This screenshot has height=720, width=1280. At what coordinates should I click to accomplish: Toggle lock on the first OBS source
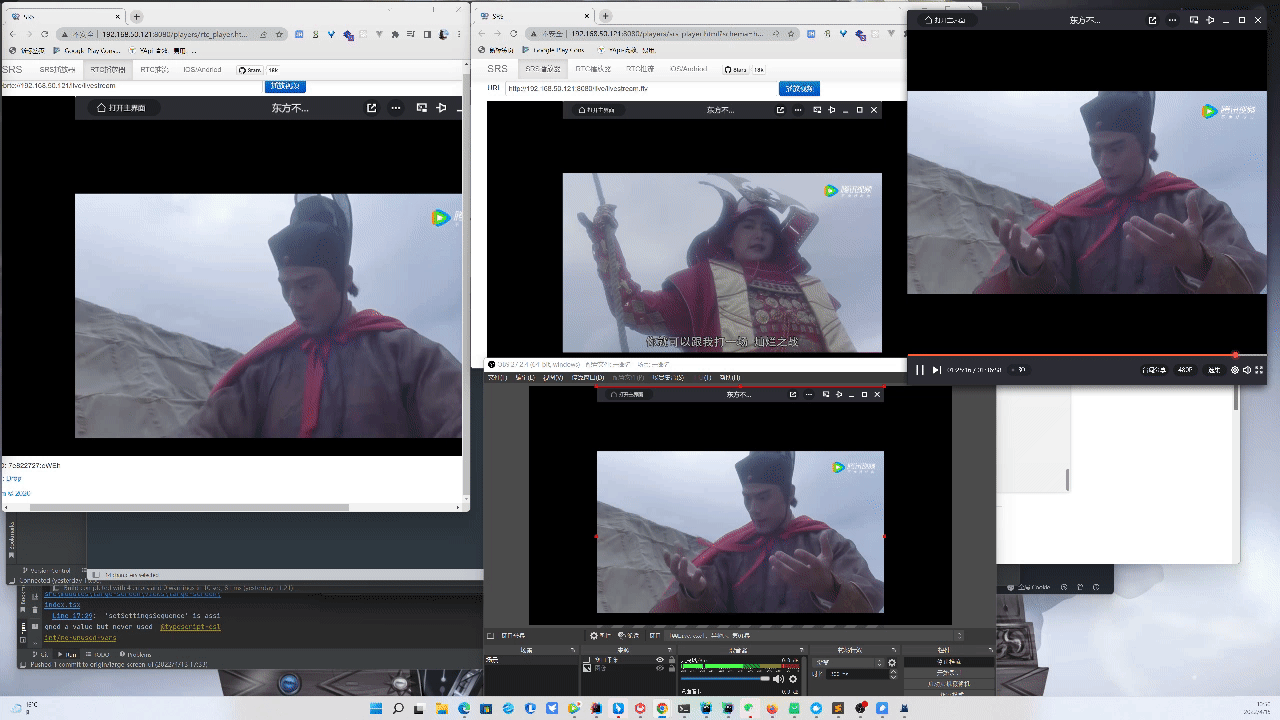pyautogui.click(x=670, y=660)
